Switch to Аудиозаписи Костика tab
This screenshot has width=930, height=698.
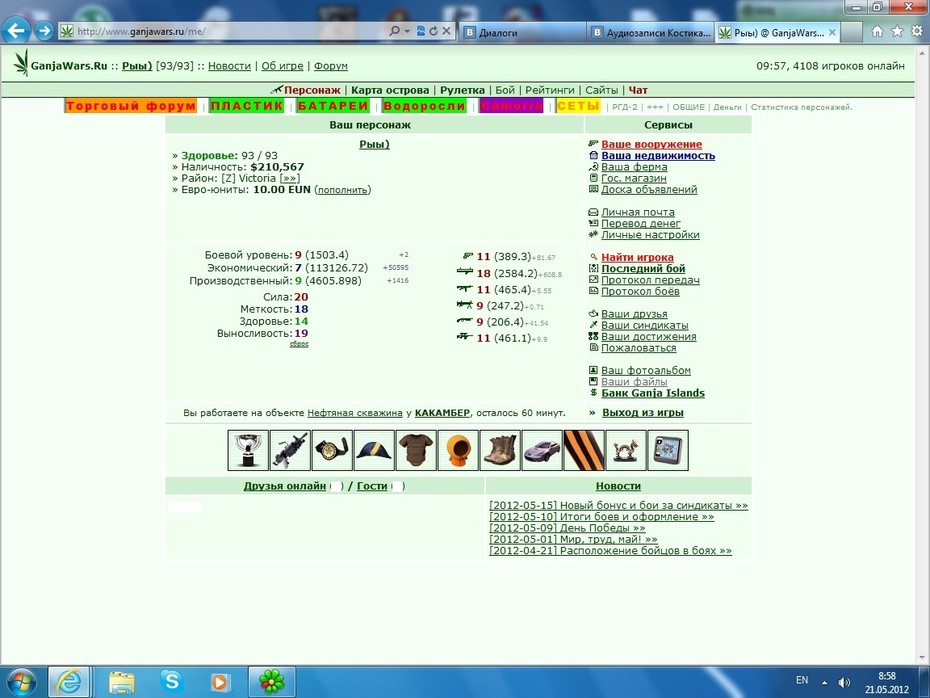point(651,33)
